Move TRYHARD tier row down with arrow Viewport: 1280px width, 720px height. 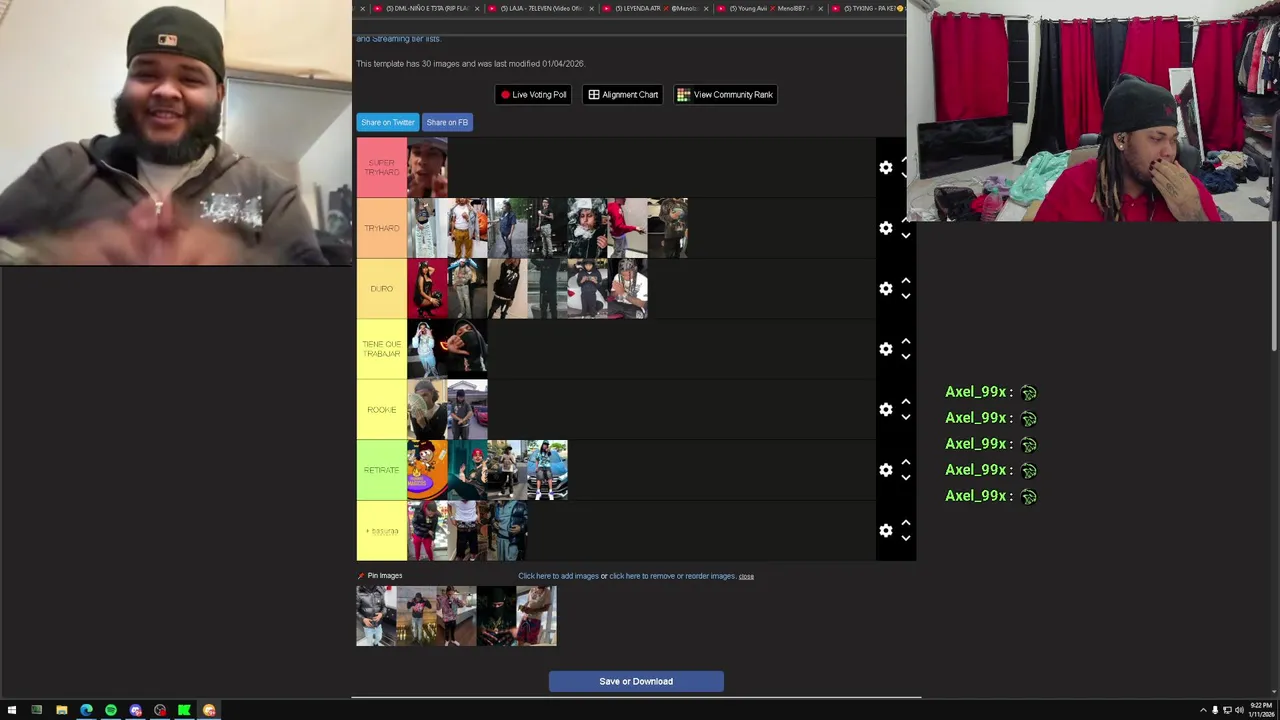click(906, 236)
